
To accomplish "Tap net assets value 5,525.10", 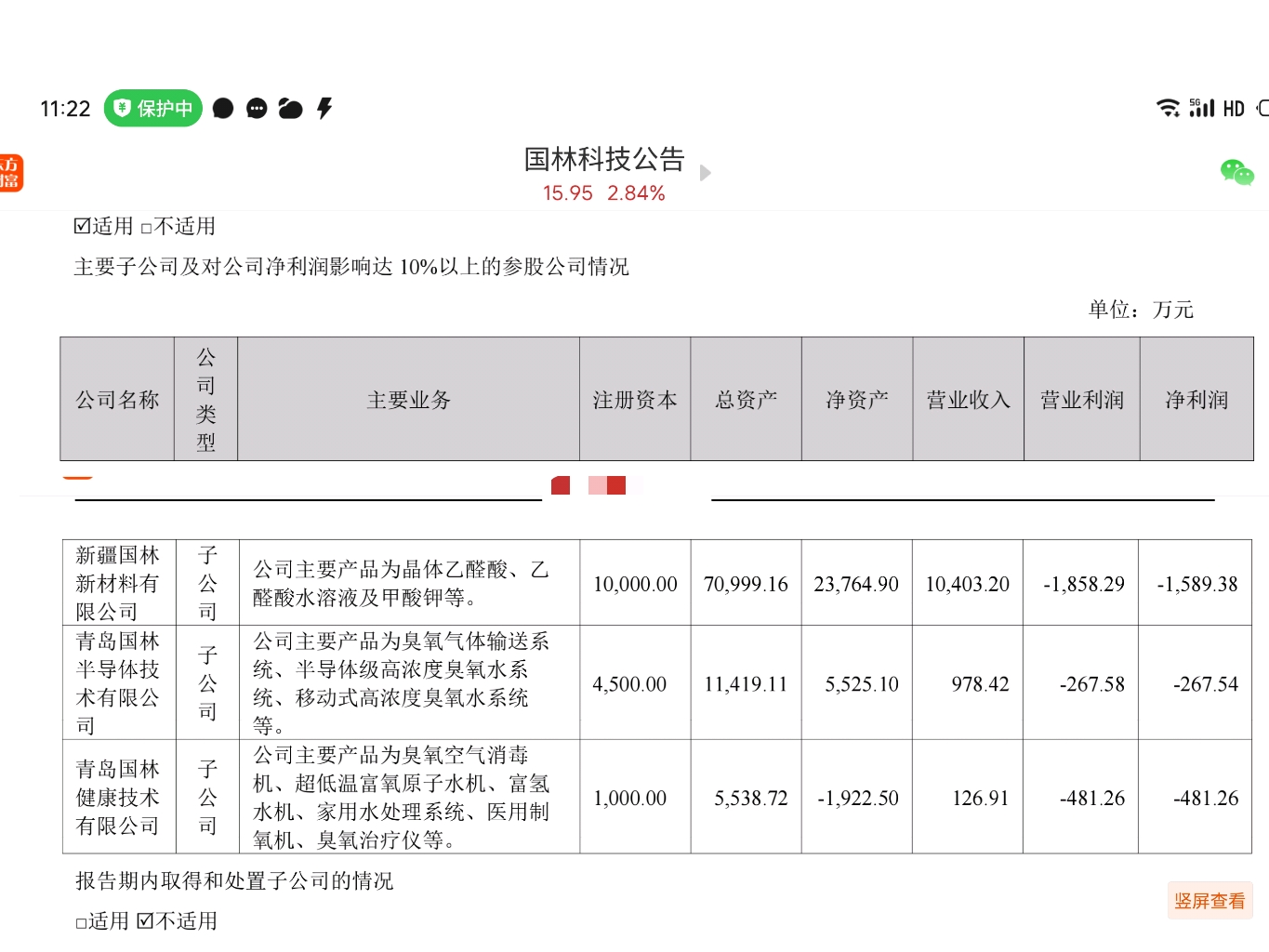I will [862, 684].
